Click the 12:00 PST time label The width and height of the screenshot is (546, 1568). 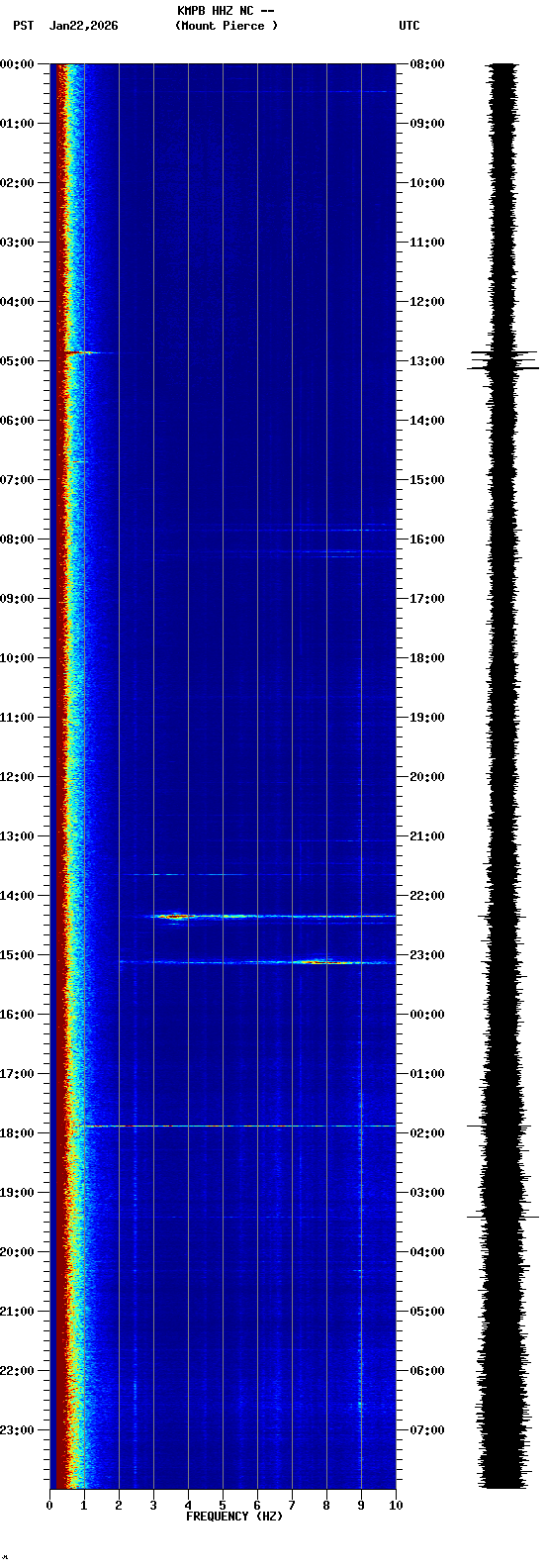tap(17, 777)
